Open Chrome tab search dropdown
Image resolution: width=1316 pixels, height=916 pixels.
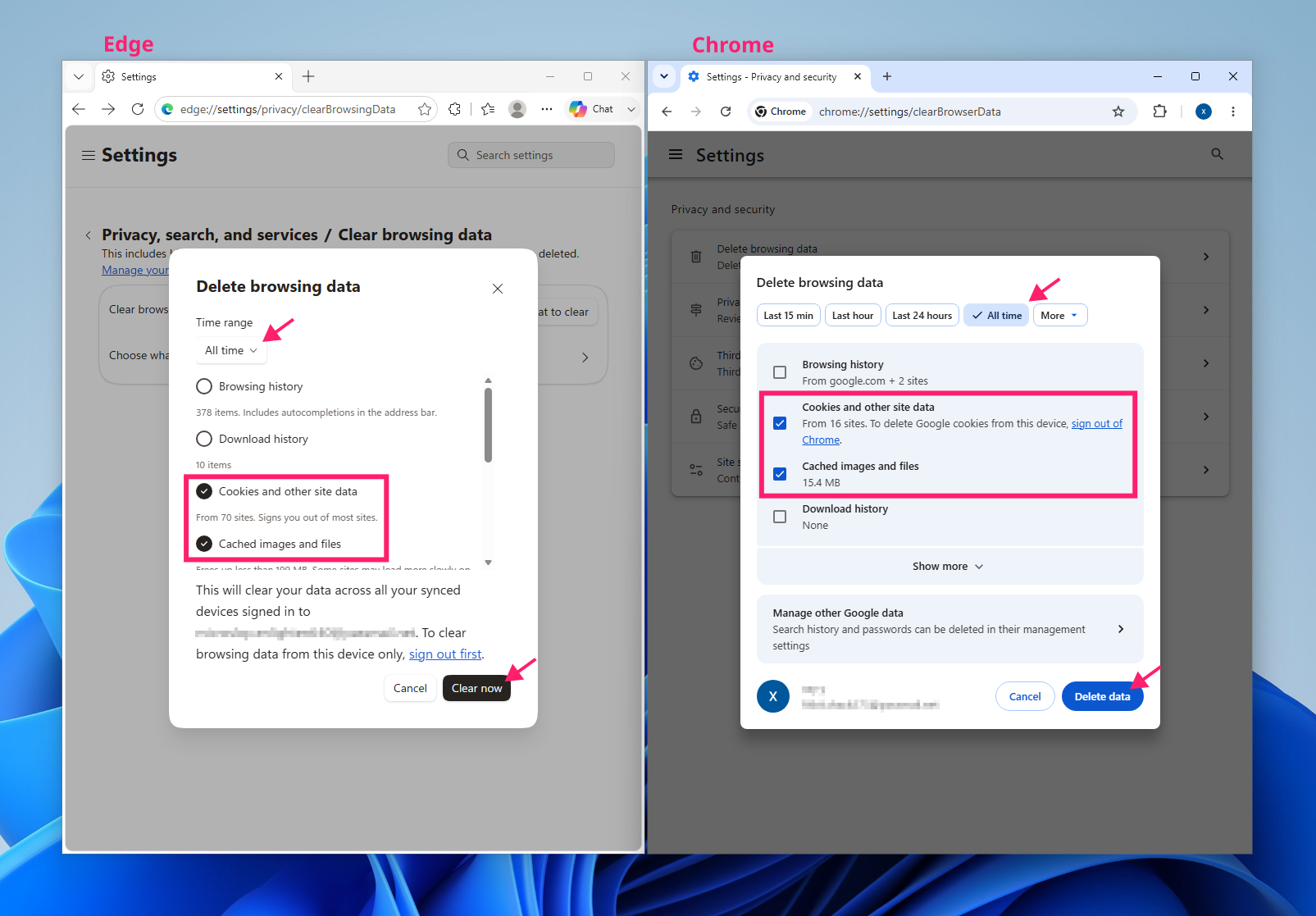click(x=664, y=76)
